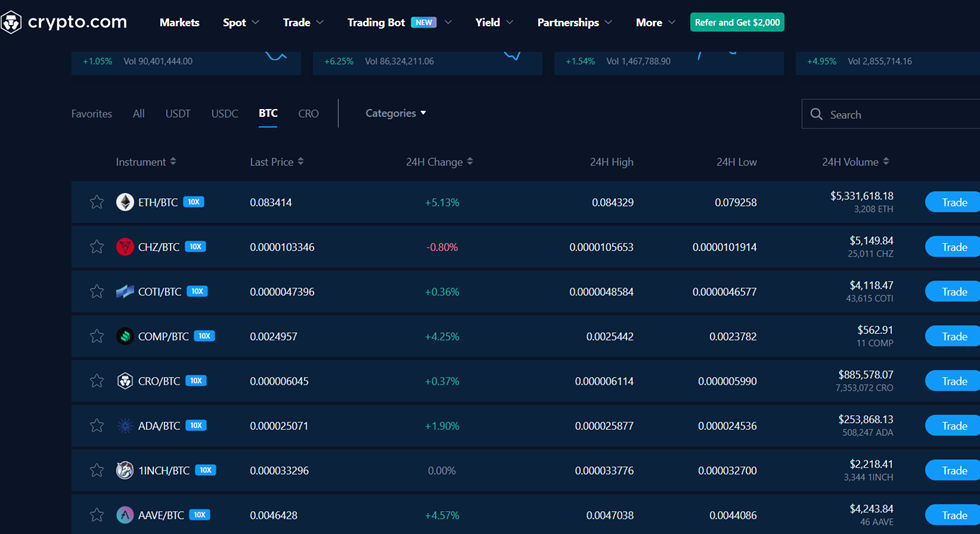
Task: Switch to the CRO tab
Action: point(308,114)
